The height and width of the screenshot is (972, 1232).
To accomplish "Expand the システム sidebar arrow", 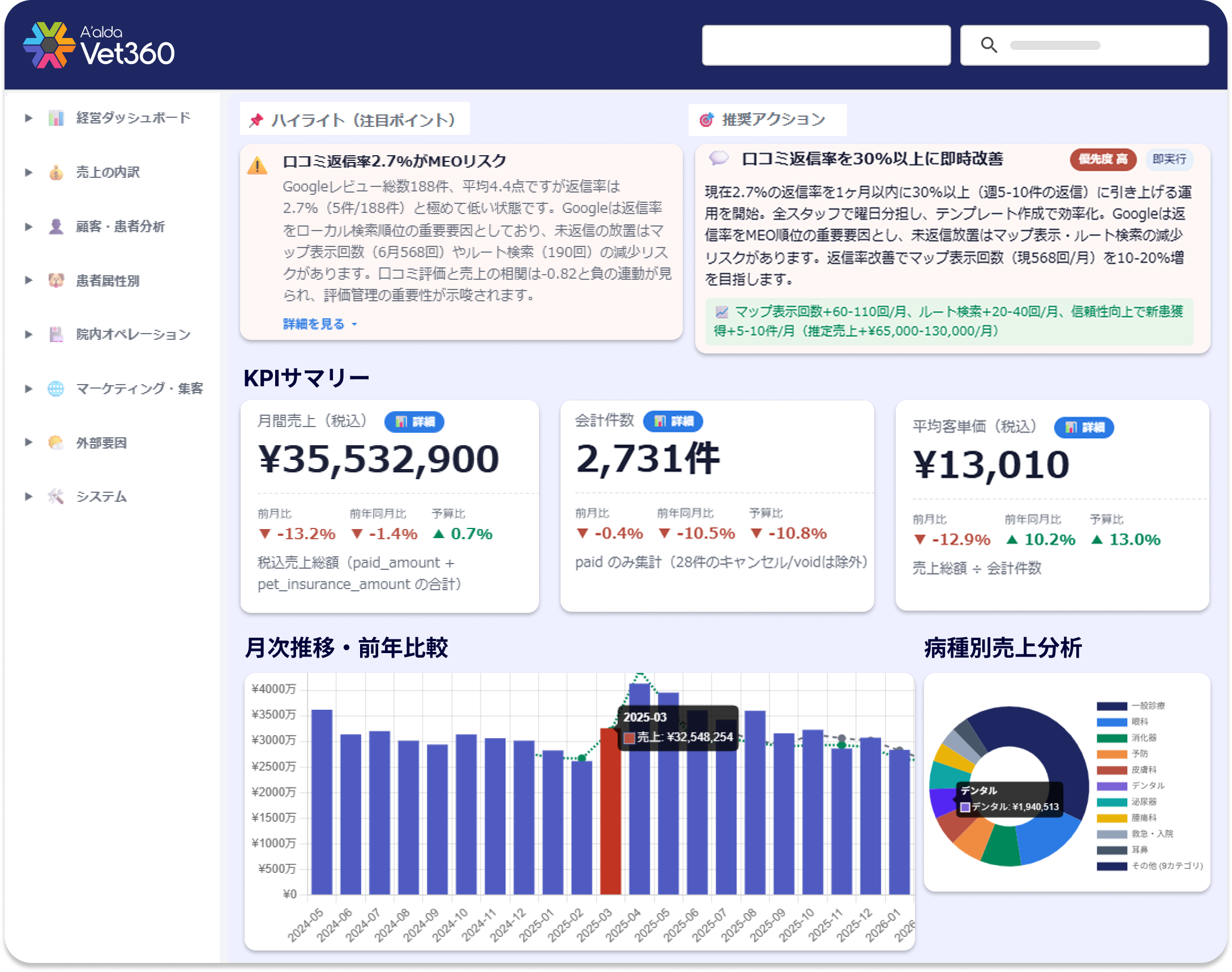I will click(x=28, y=497).
